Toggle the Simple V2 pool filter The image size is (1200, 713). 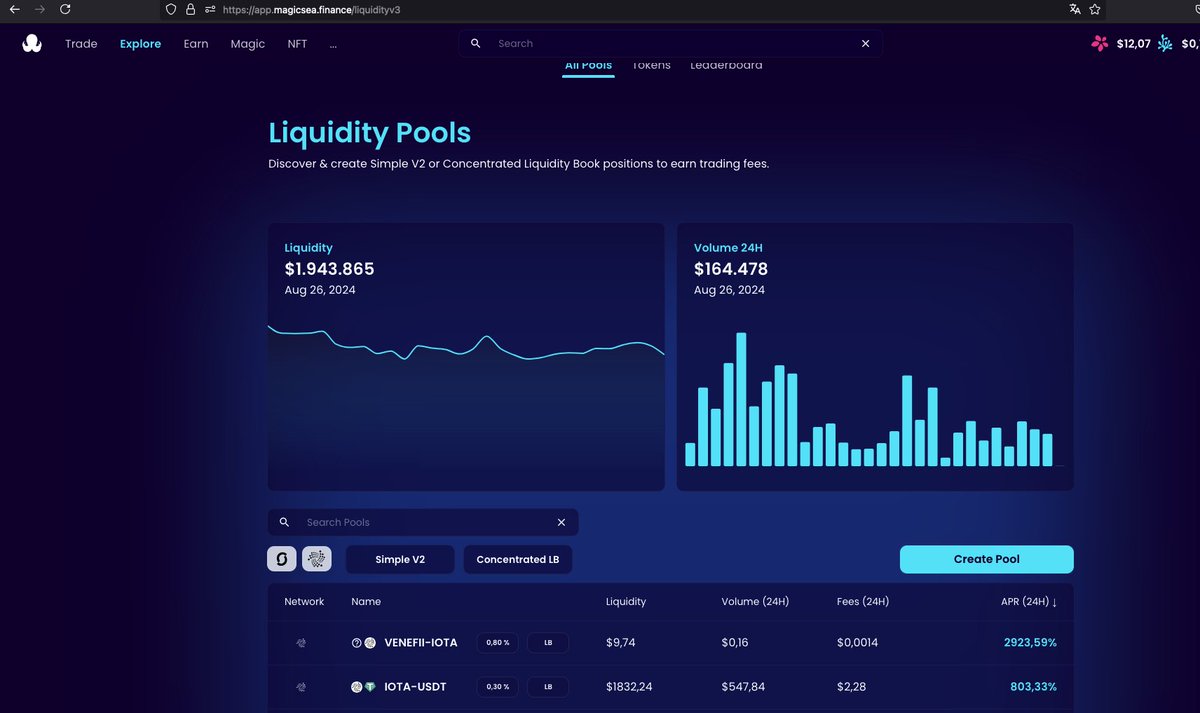[x=400, y=559]
